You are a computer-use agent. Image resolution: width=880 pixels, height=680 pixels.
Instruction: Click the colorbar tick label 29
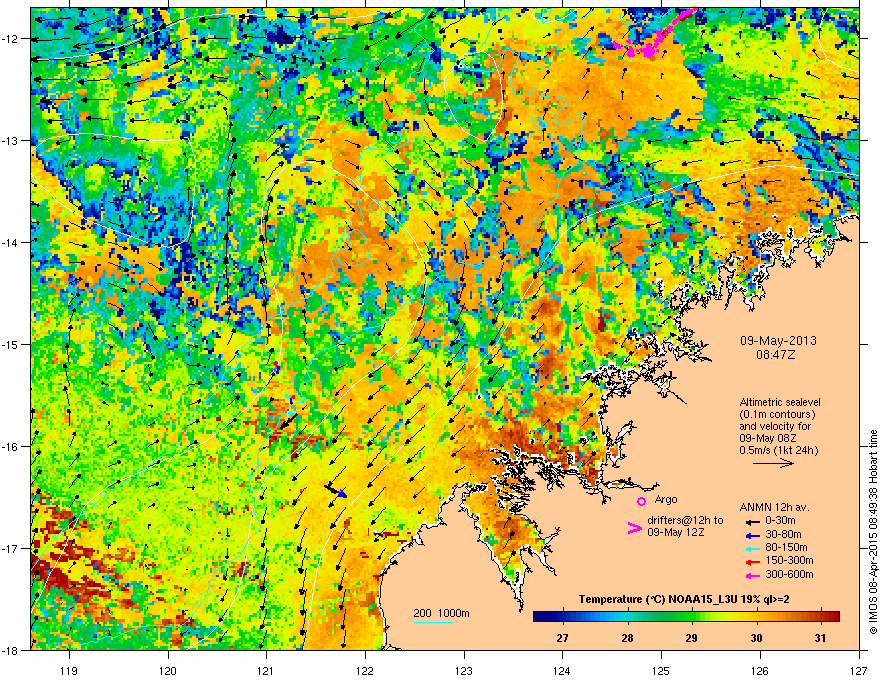[x=691, y=638]
